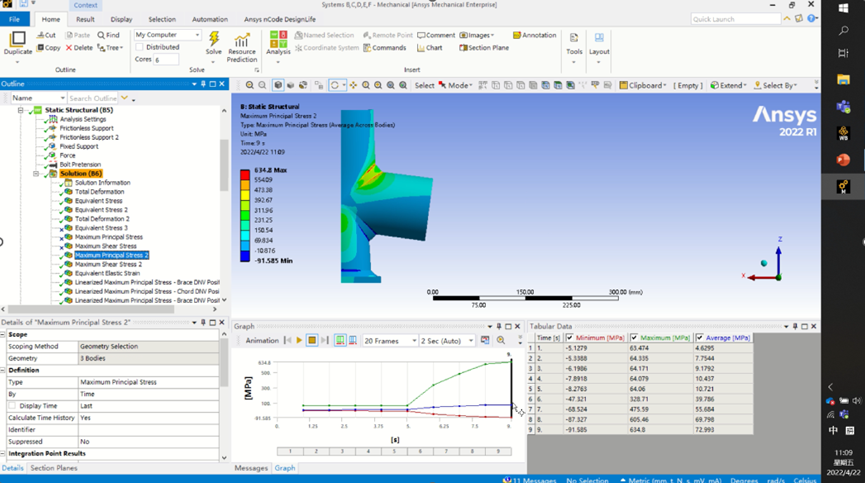Select distributed frames animation mode icon
The width and height of the screenshot is (865, 483).
340,341
